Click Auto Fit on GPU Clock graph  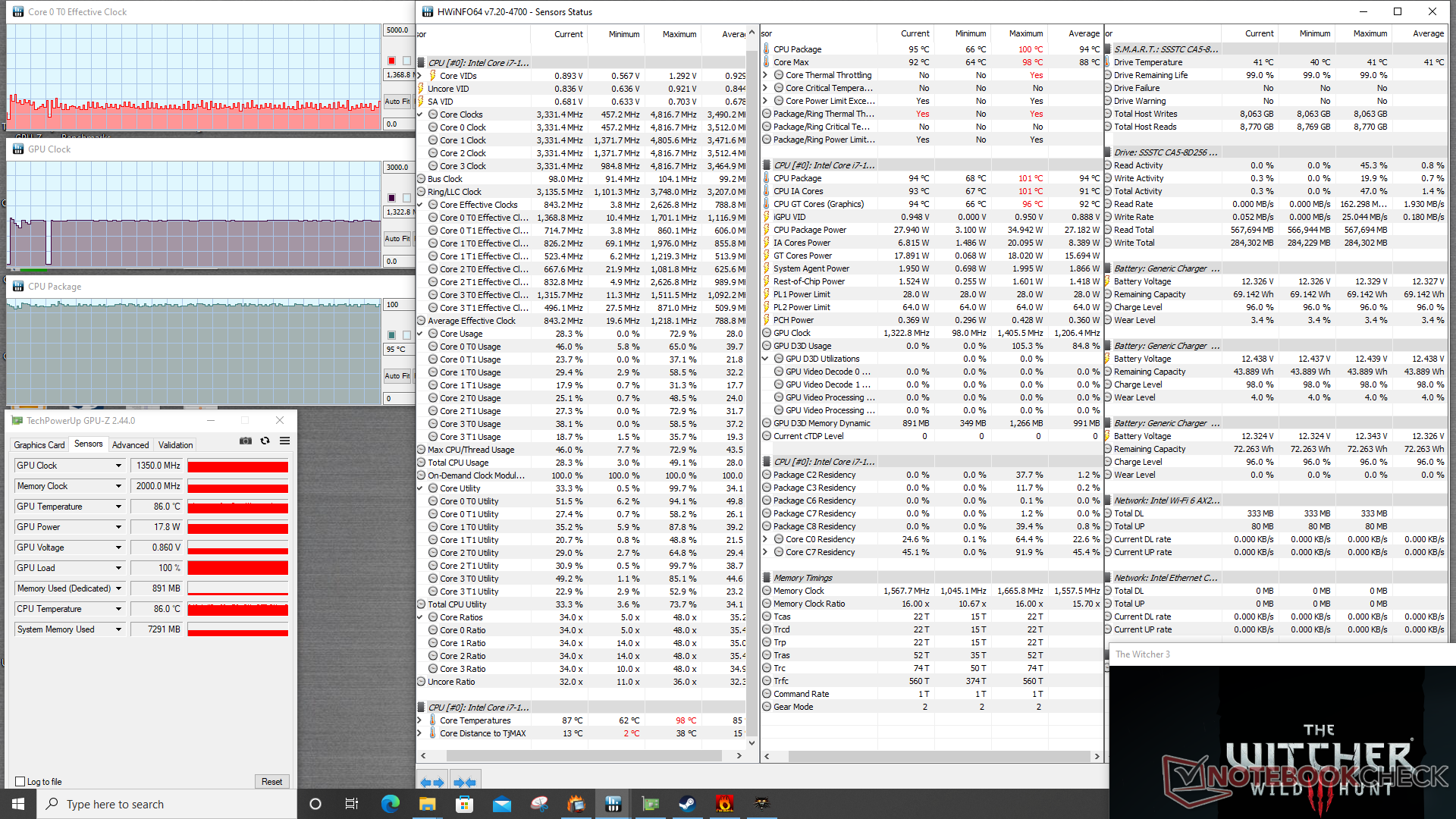pos(397,238)
